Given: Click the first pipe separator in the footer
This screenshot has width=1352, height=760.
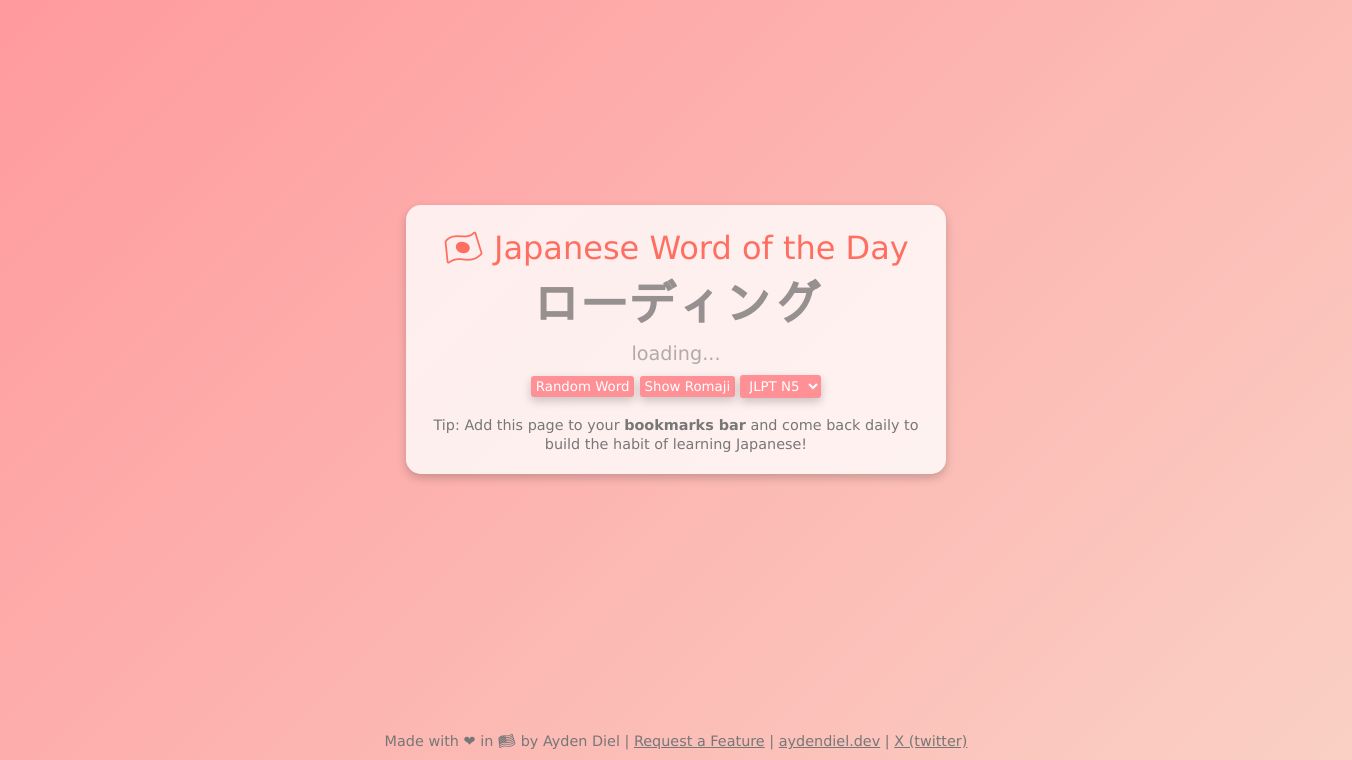Looking at the screenshot, I should tap(627, 741).
